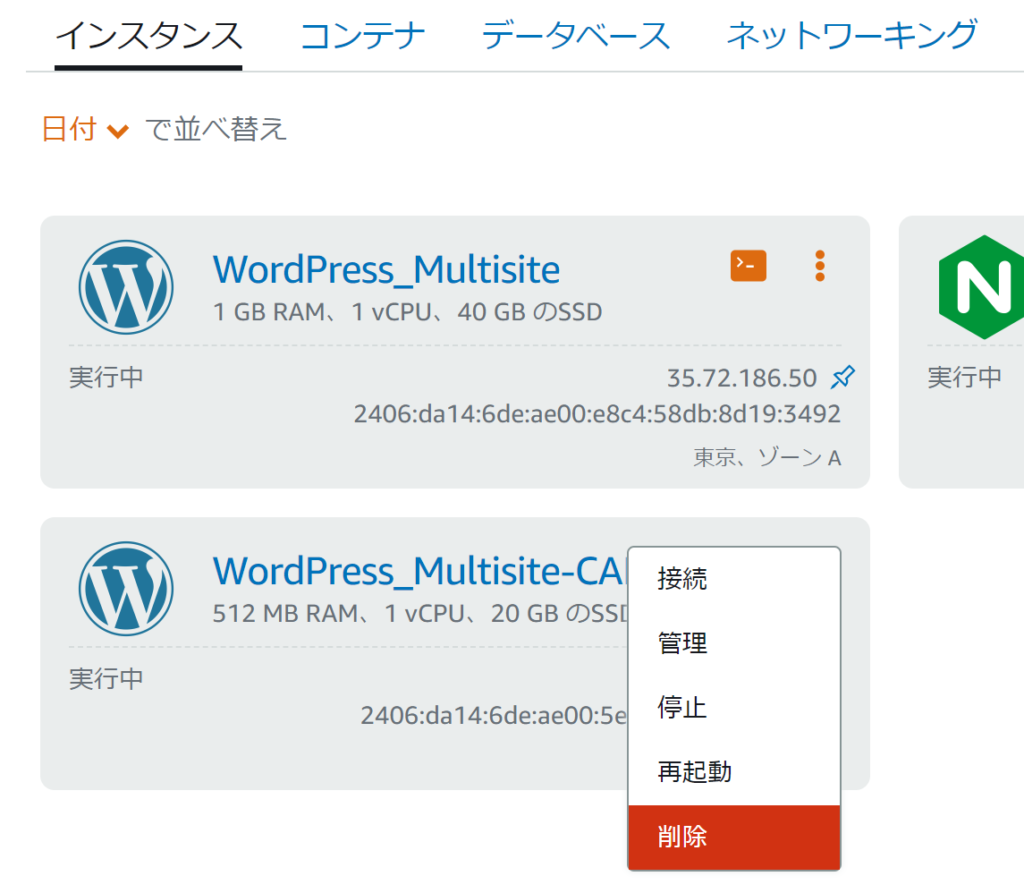This screenshot has height=893, width=1024.
Task: Open the WordPress_Multisite instance name link
Action: [386, 270]
